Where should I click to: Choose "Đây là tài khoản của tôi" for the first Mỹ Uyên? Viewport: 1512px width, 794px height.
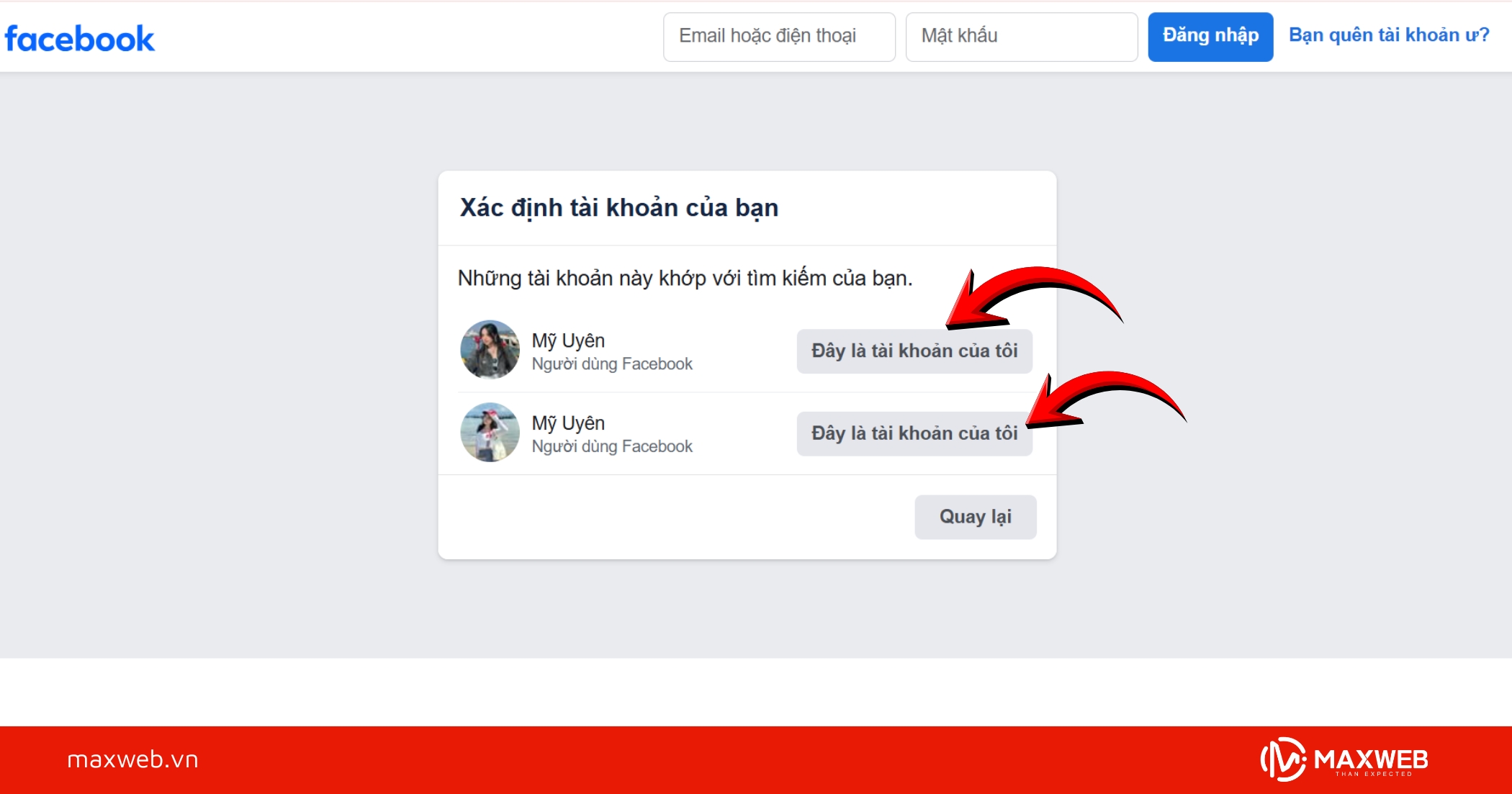coord(914,351)
